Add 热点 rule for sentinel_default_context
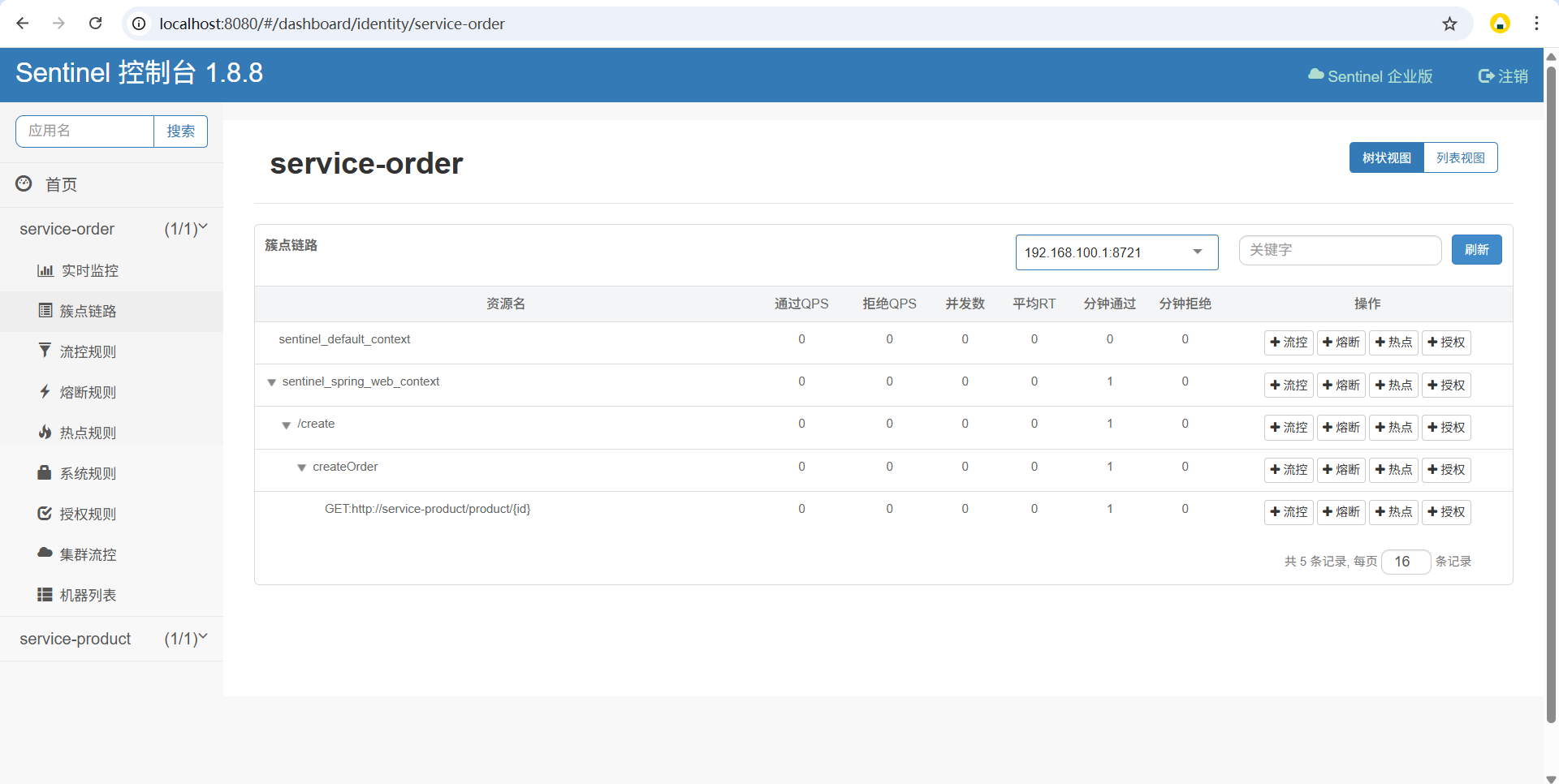This screenshot has height=784, width=1559. coord(1393,342)
